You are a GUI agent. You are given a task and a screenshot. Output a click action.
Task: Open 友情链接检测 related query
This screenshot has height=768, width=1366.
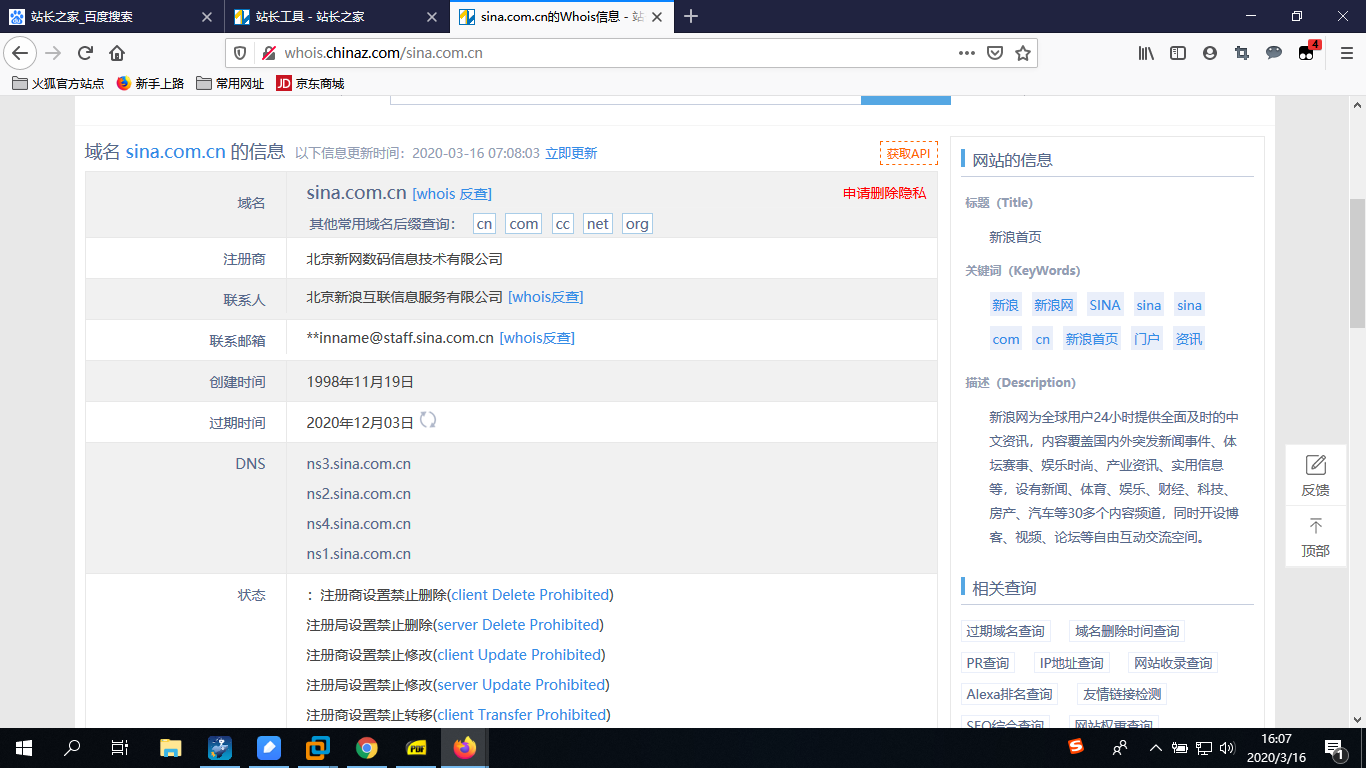pyautogui.click(x=1121, y=694)
